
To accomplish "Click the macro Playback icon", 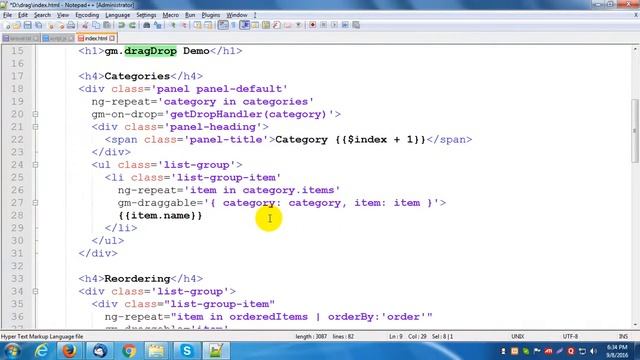I will (335, 25).
